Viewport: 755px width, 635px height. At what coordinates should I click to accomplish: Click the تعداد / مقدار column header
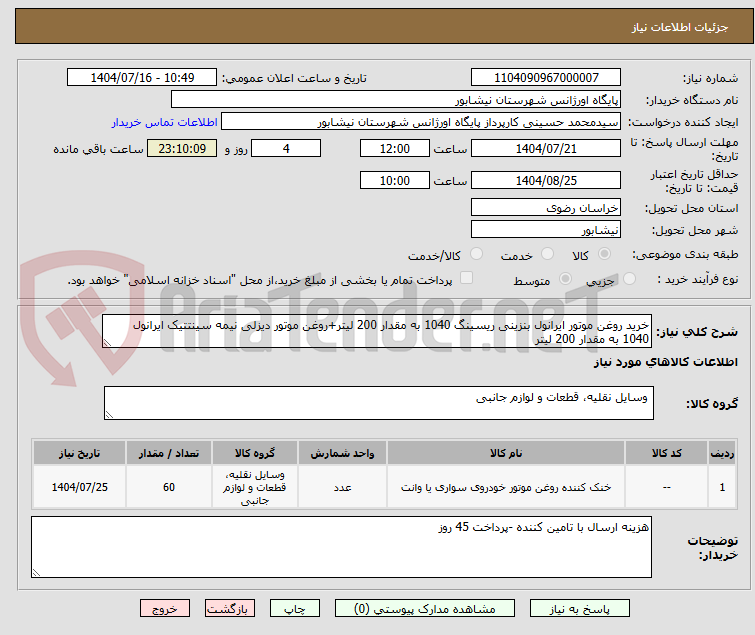click(169, 453)
